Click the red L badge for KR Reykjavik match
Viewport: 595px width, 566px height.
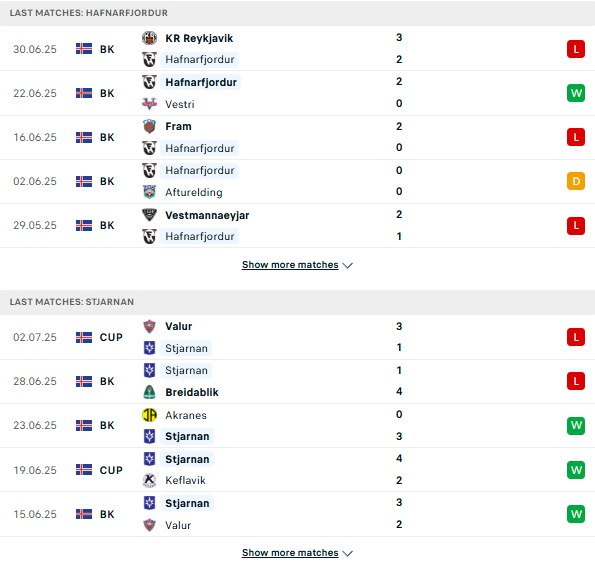(576, 49)
